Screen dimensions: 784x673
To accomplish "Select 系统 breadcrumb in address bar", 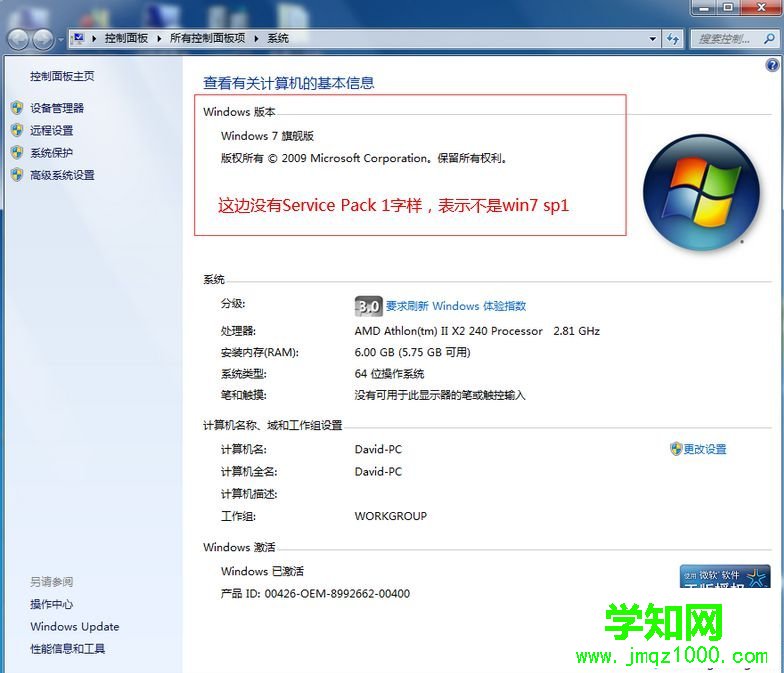I will (278, 38).
